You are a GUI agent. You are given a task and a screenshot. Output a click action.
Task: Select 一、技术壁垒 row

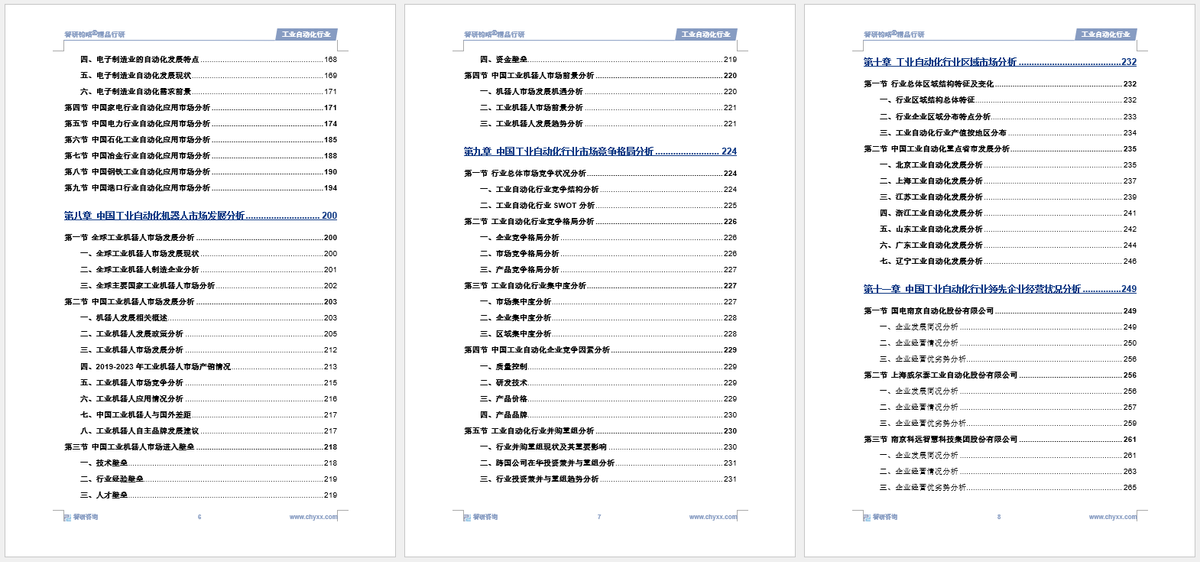point(208,463)
